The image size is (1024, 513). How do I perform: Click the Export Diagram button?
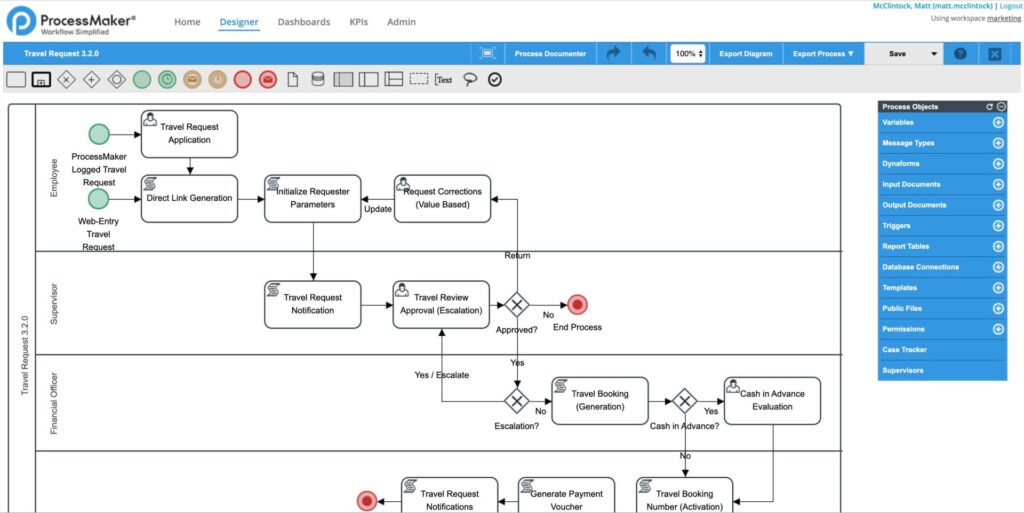pos(746,54)
